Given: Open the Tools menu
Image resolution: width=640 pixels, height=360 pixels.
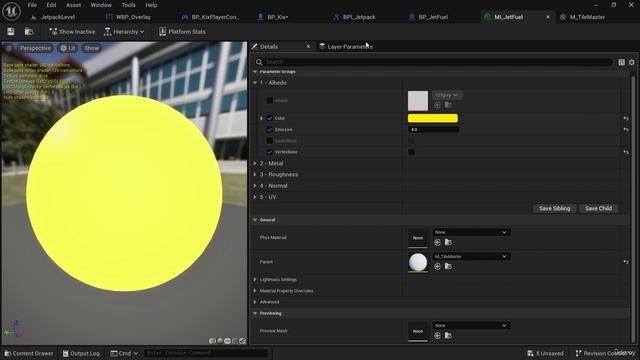Looking at the screenshot, I should pos(128,5).
